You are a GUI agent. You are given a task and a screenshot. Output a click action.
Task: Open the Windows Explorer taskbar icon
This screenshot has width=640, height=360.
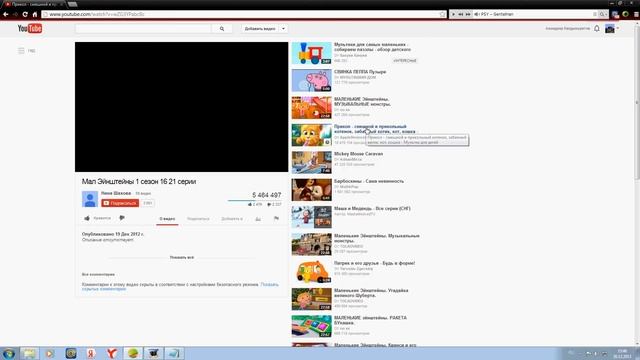point(29,353)
